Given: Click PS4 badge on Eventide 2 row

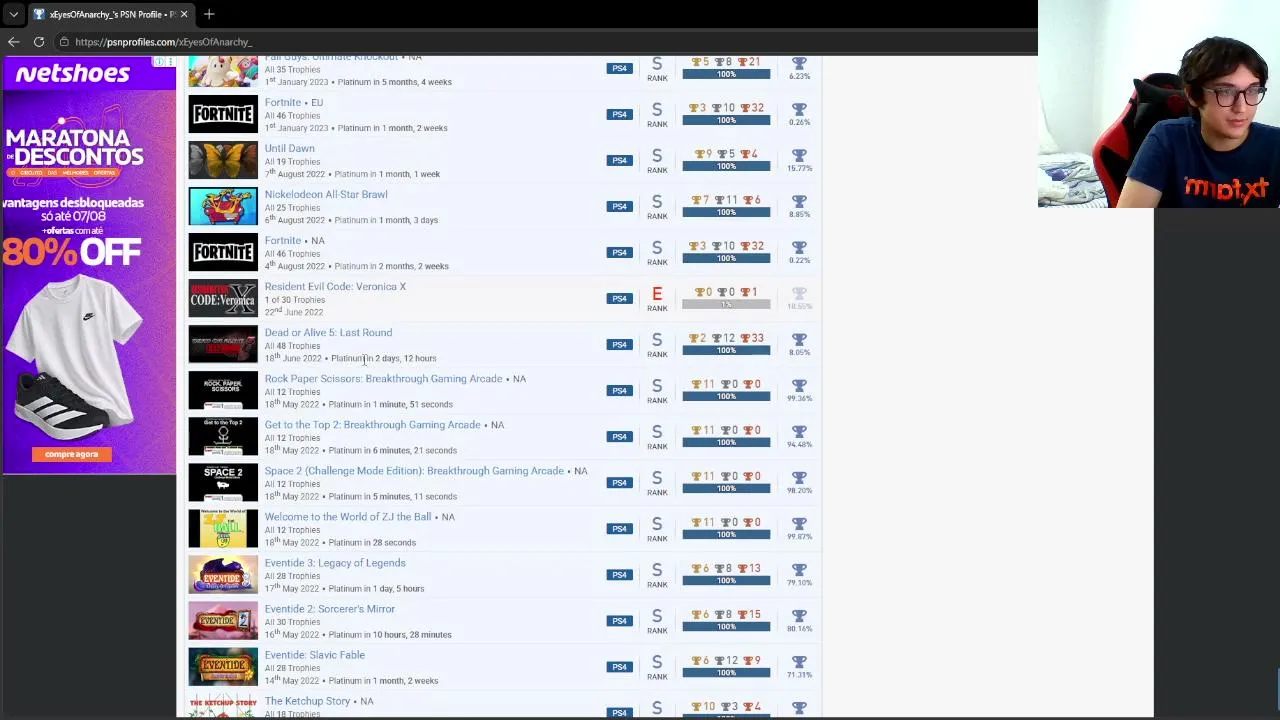Looking at the screenshot, I should click(x=619, y=620).
